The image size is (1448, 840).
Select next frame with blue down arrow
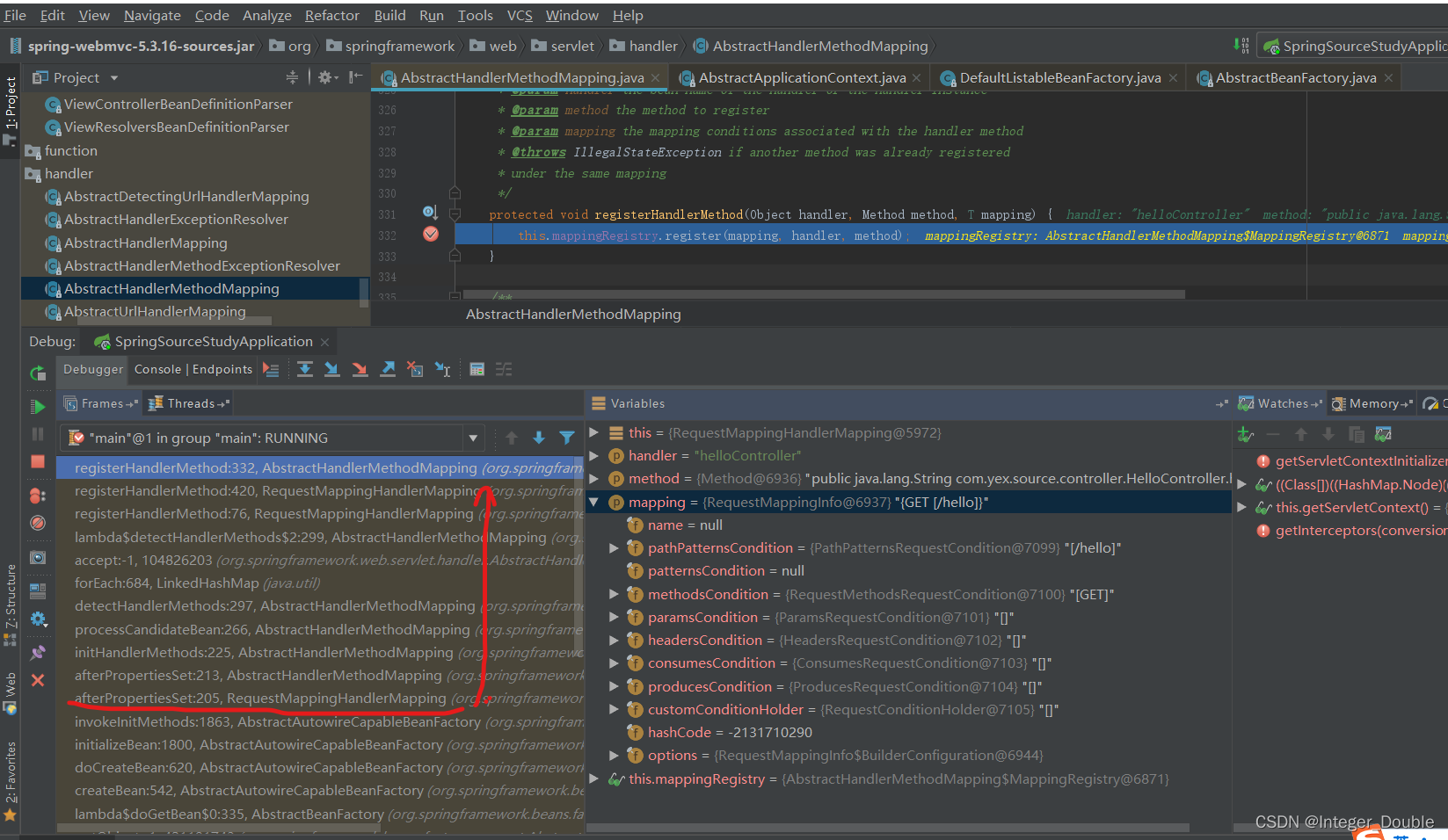(539, 438)
